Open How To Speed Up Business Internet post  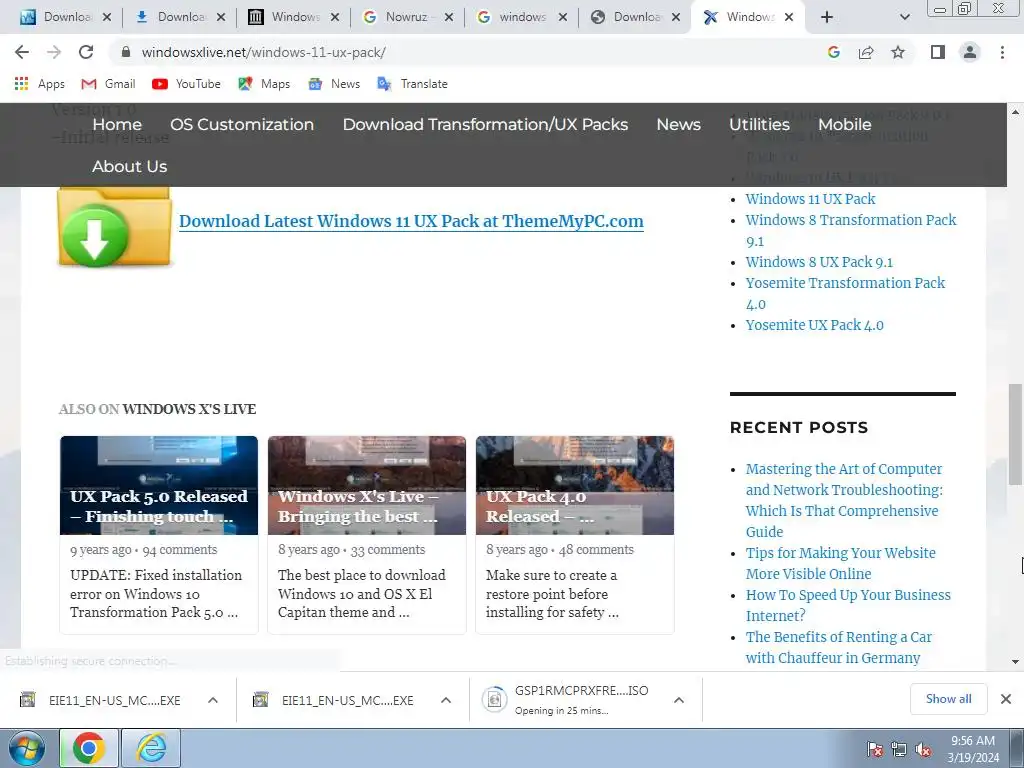click(x=848, y=605)
